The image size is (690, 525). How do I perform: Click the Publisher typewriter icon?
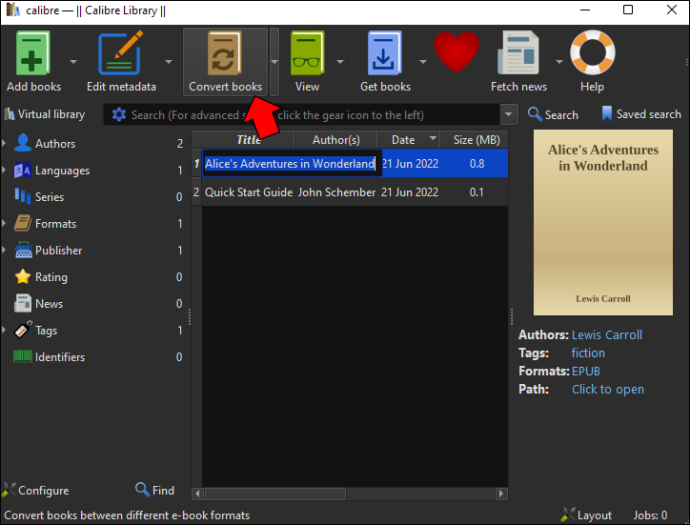point(22,250)
